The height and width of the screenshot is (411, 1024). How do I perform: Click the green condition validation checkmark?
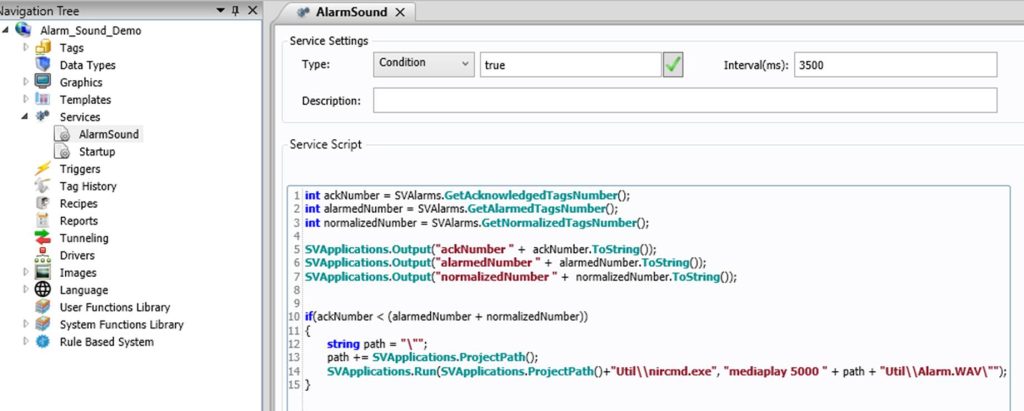pos(674,65)
